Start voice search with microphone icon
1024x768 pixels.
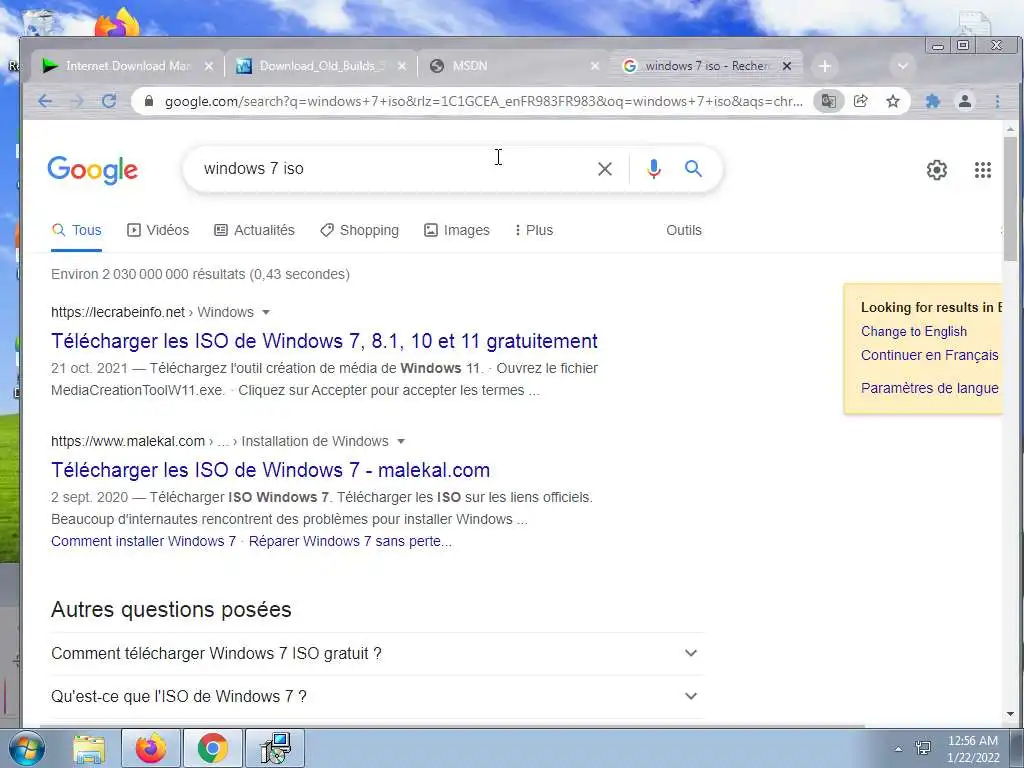coord(654,169)
